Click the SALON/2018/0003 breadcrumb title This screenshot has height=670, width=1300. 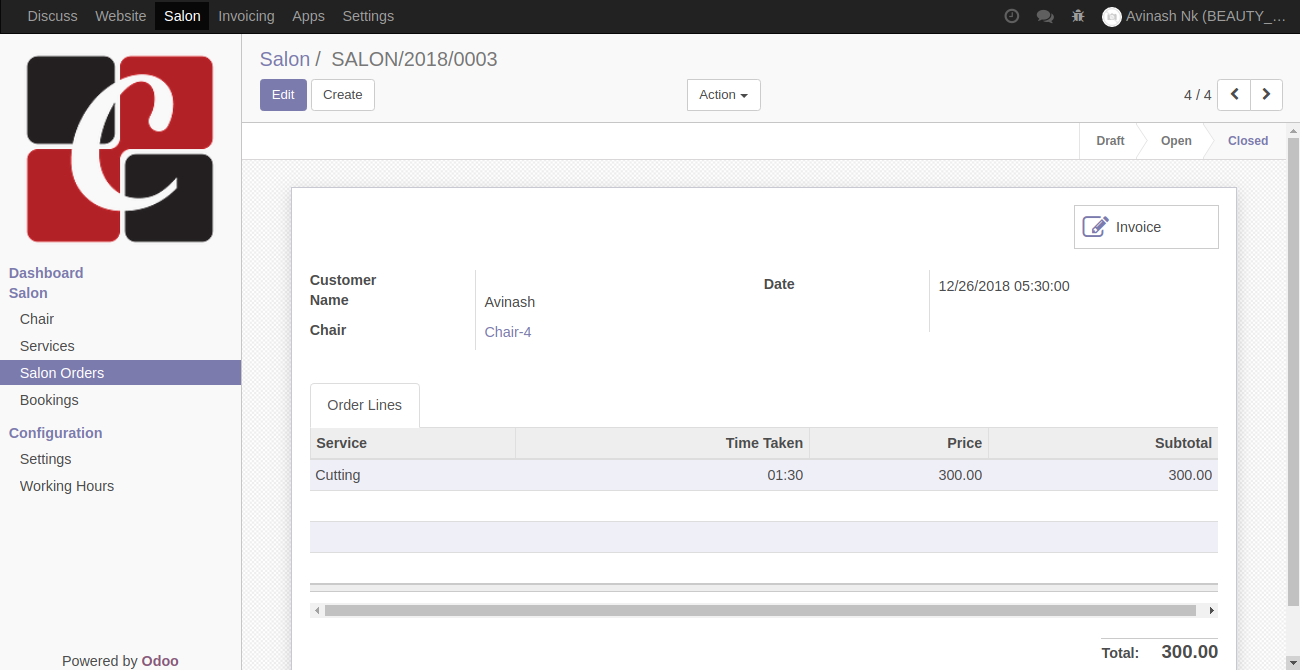click(x=414, y=59)
